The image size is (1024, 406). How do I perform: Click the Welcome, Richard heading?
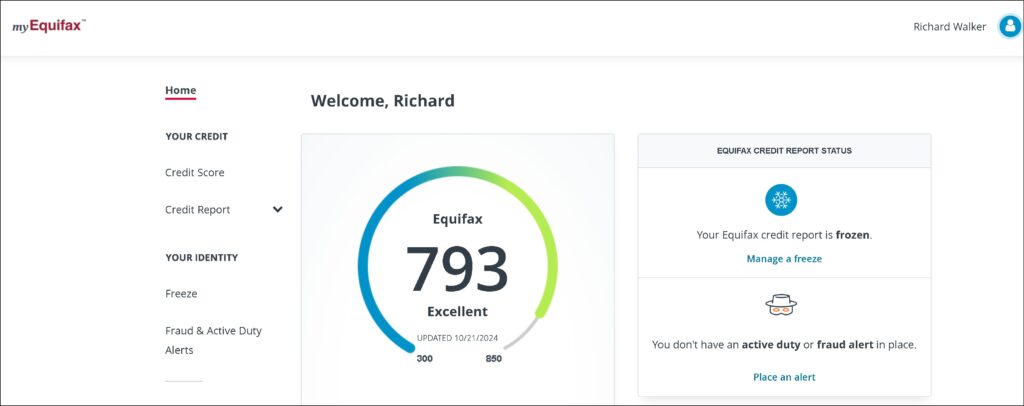(x=383, y=100)
